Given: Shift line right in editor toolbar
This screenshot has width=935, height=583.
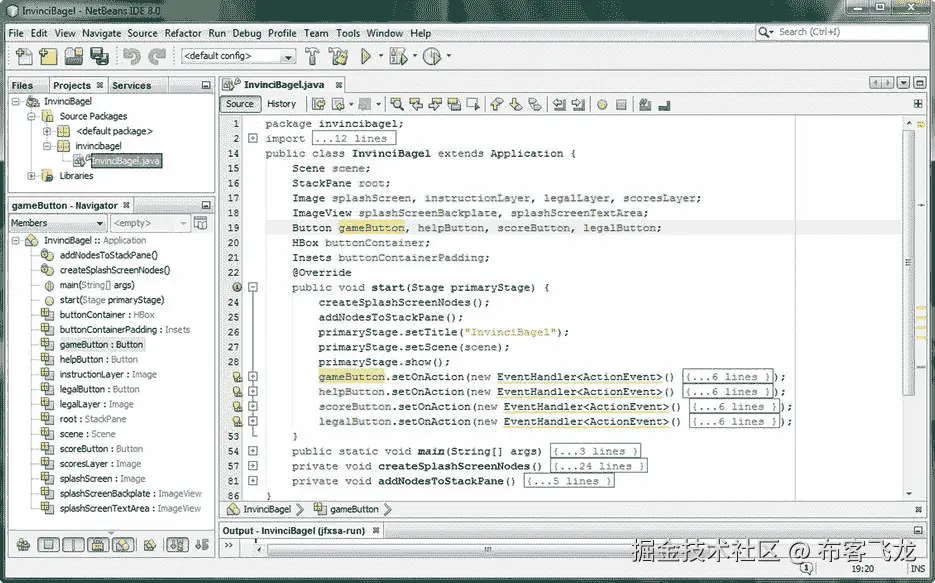Looking at the screenshot, I should point(578,105).
